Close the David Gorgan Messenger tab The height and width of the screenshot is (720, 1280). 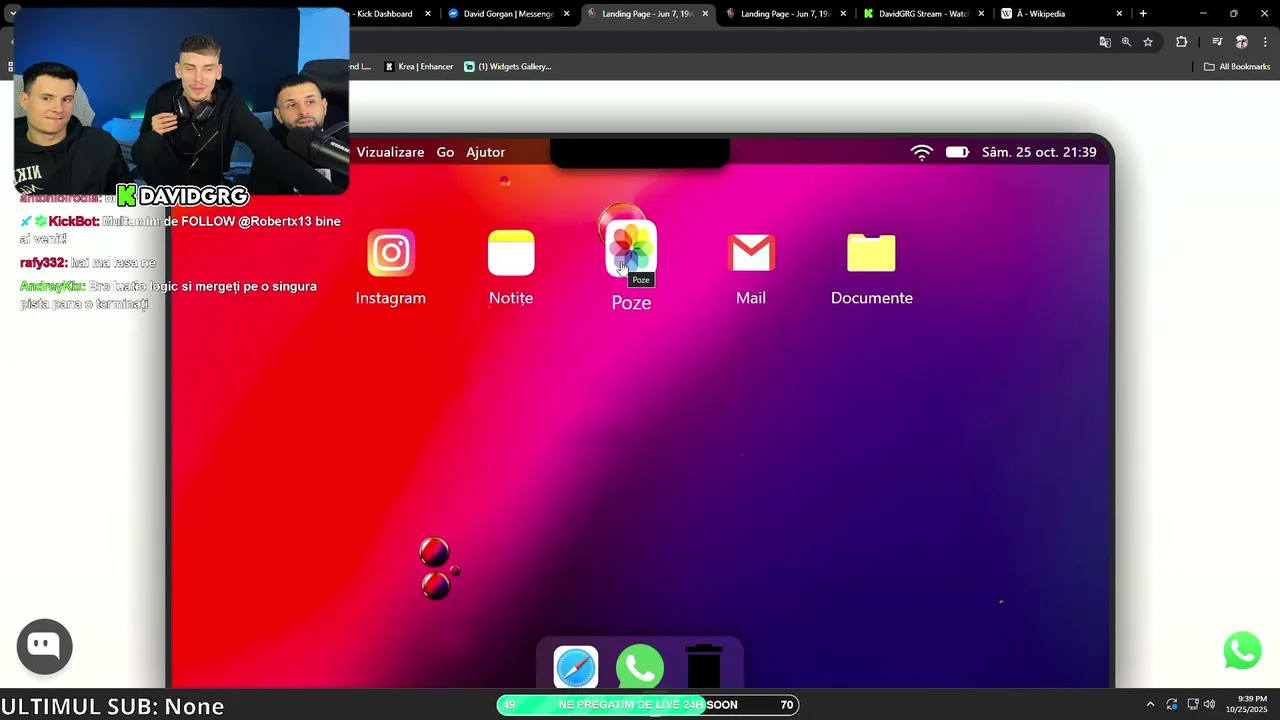point(567,14)
